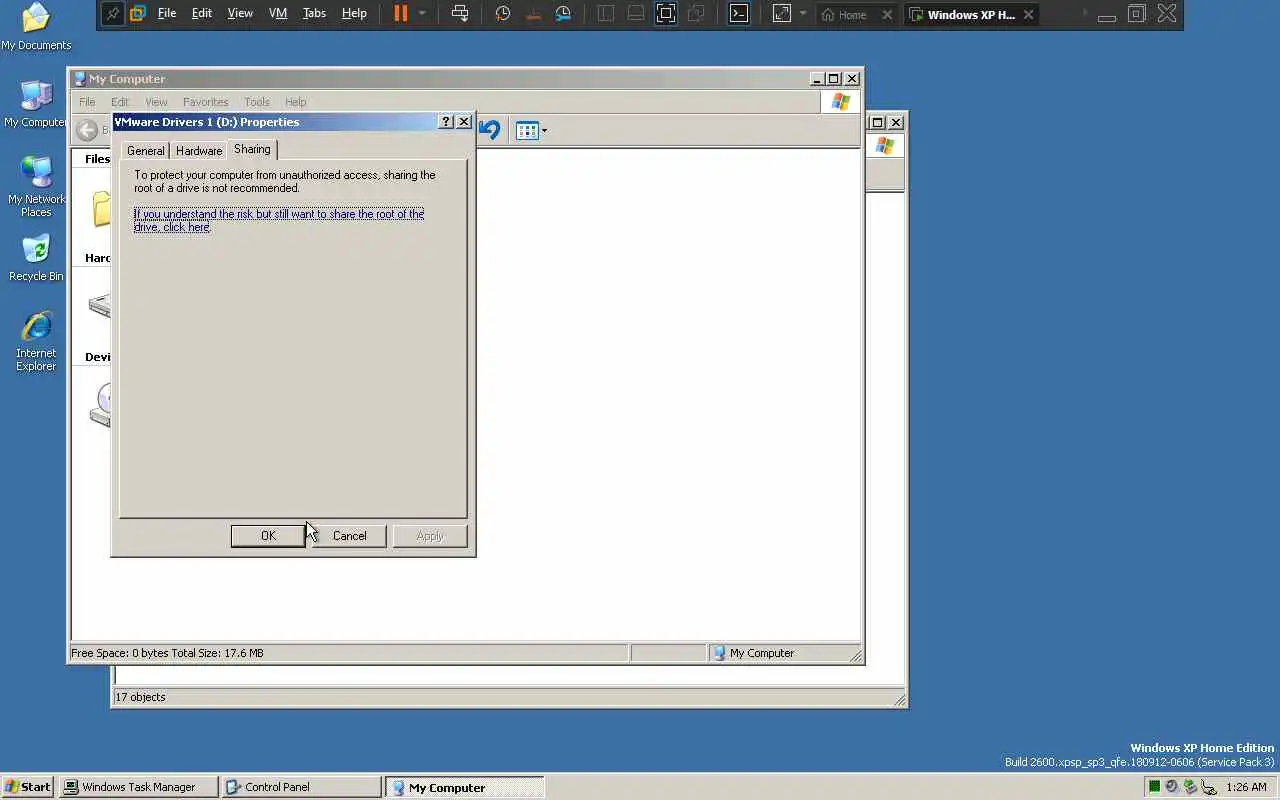Screen dimensions: 1280x800
Task: Click OK in the Properties dialog
Action: pos(268,536)
